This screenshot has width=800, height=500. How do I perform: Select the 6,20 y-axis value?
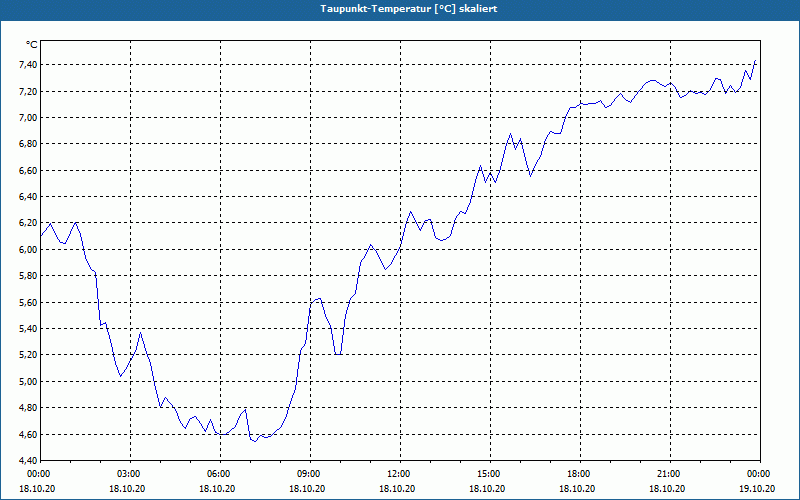coord(28,223)
